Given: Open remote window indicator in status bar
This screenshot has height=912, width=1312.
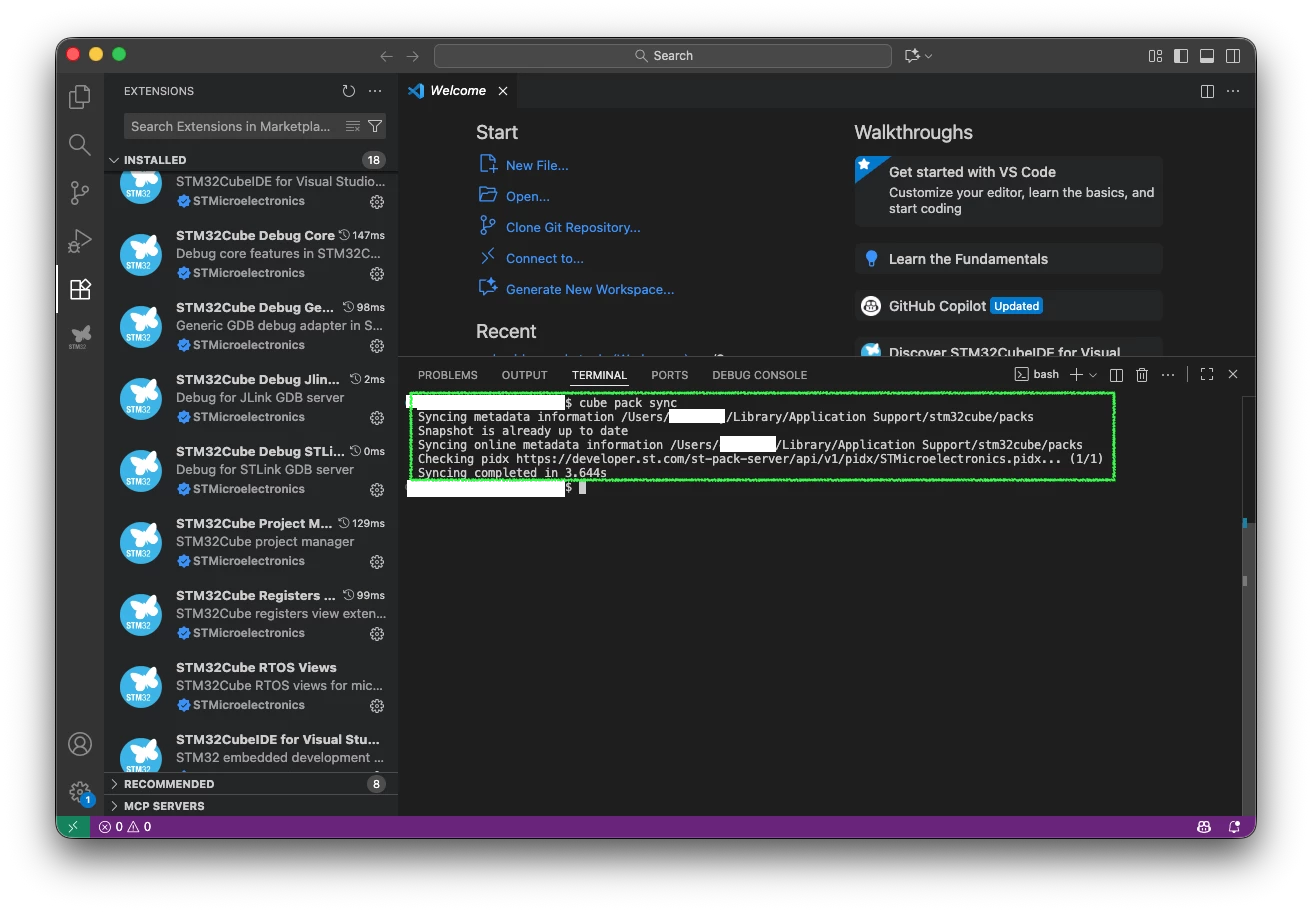Looking at the screenshot, I should [x=72, y=827].
